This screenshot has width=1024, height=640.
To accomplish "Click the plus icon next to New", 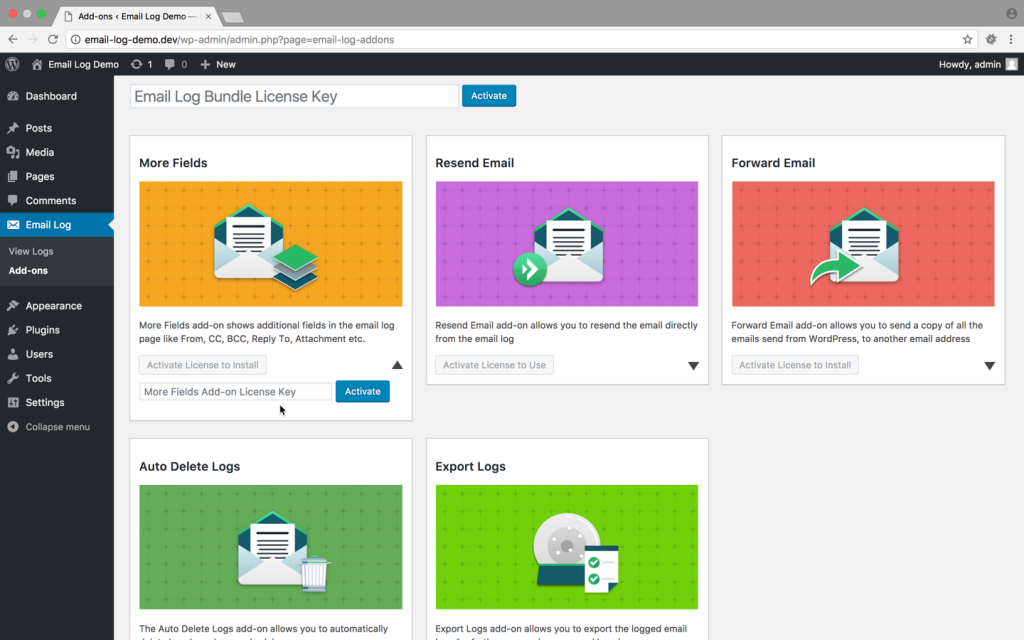I will (205, 64).
